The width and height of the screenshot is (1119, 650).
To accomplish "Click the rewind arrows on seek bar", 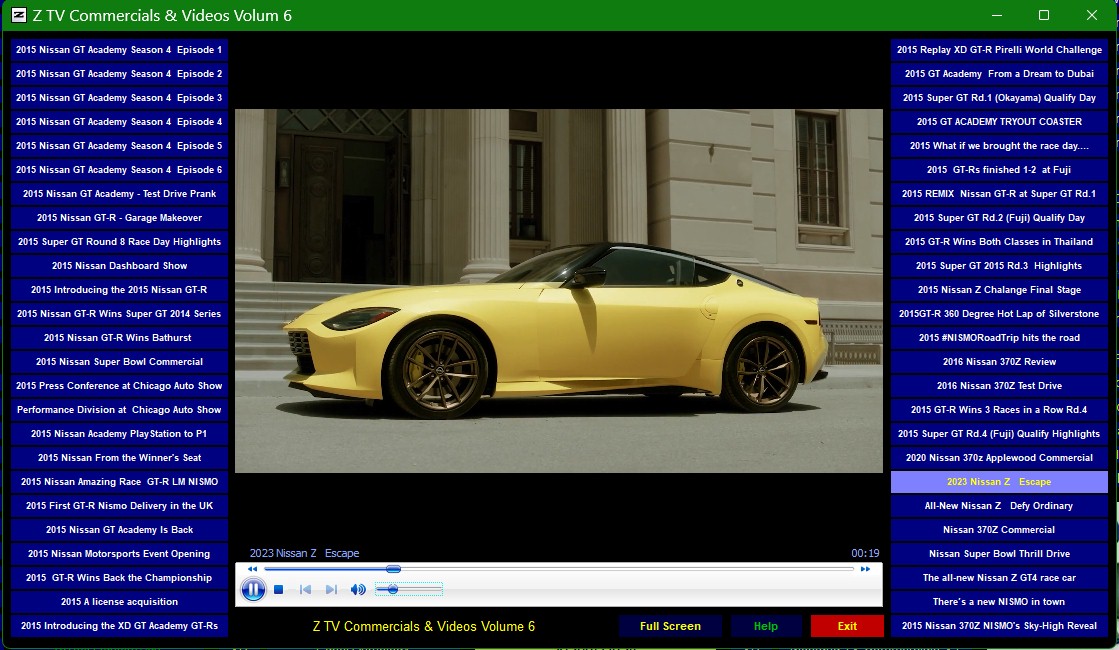I will [x=252, y=569].
